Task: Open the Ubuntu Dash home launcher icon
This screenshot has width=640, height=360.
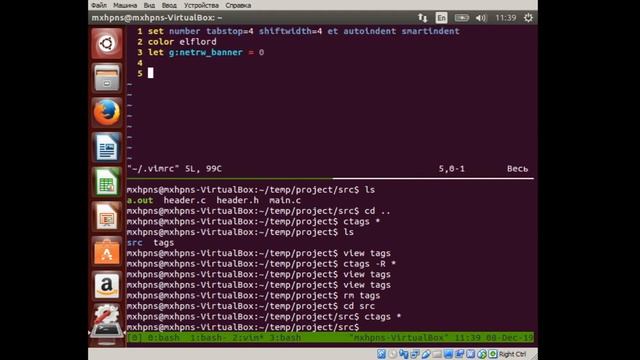Action: [107, 43]
